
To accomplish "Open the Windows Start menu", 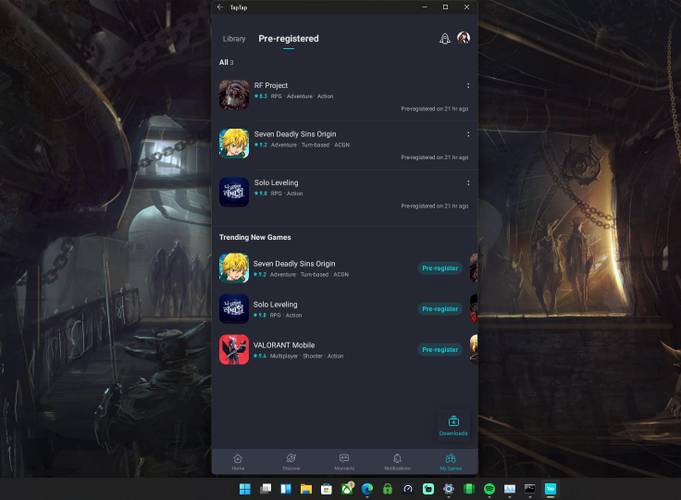I will click(245, 489).
